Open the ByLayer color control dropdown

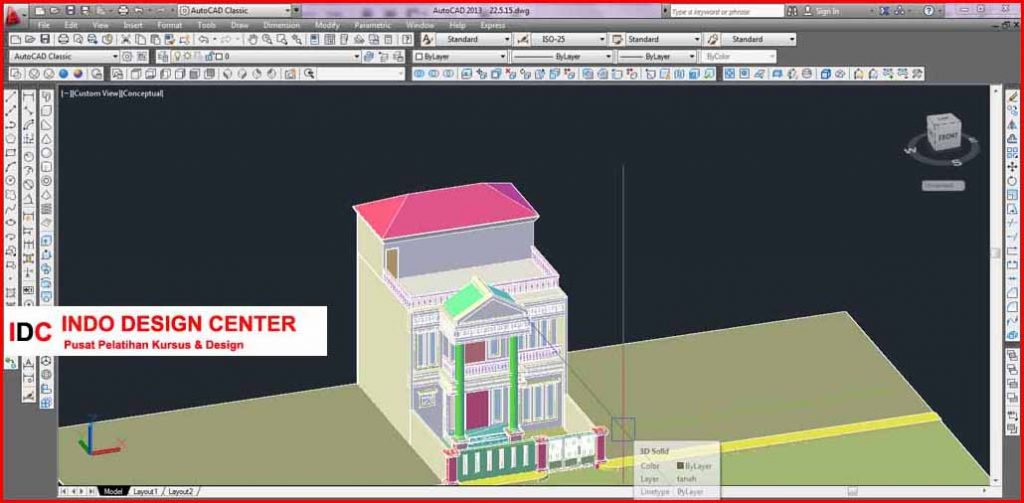coord(460,57)
